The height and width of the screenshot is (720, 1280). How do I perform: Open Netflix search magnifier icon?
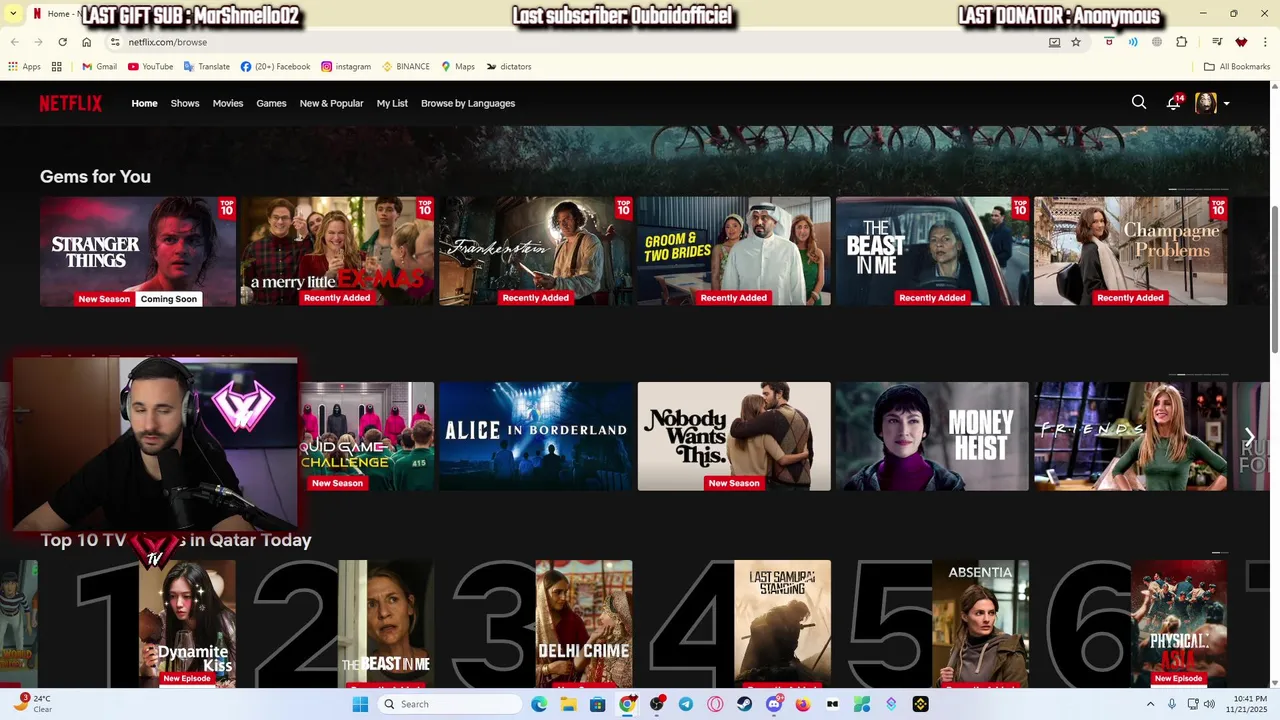click(1139, 102)
